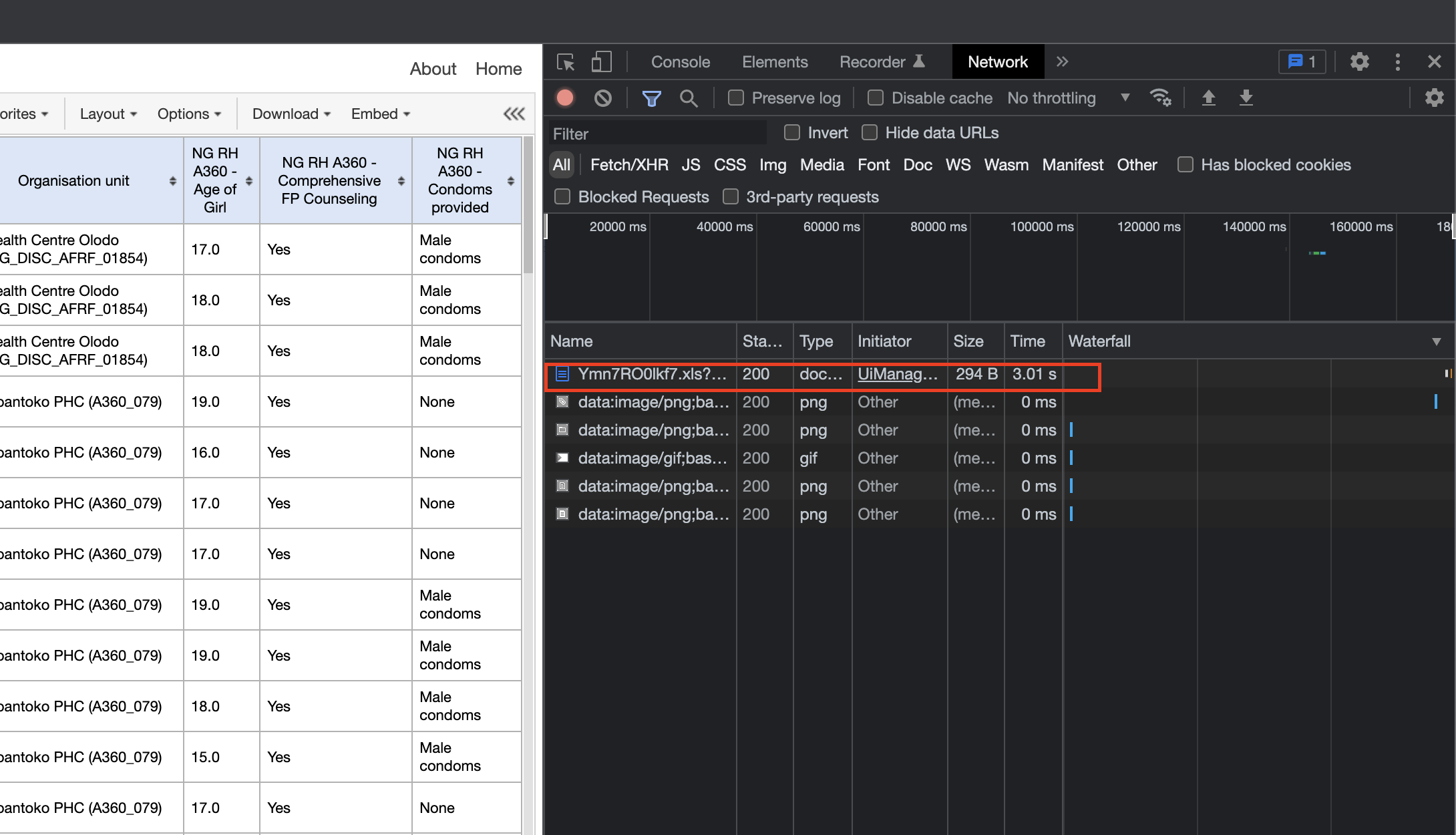This screenshot has width=1456, height=835.
Task: Open the network search magnifier
Action: [x=688, y=98]
